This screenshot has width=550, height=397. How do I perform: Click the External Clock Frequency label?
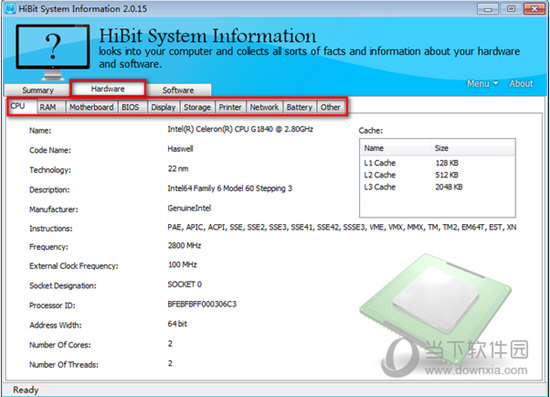tap(74, 266)
